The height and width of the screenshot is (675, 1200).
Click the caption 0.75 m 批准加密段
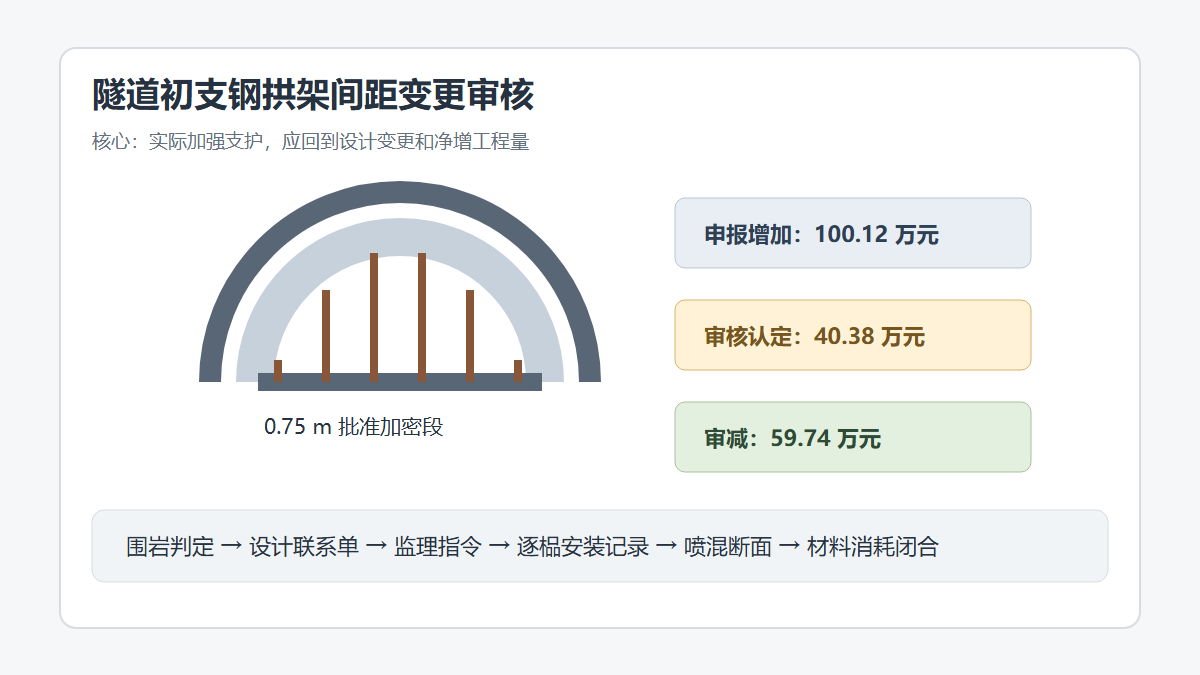click(x=353, y=427)
